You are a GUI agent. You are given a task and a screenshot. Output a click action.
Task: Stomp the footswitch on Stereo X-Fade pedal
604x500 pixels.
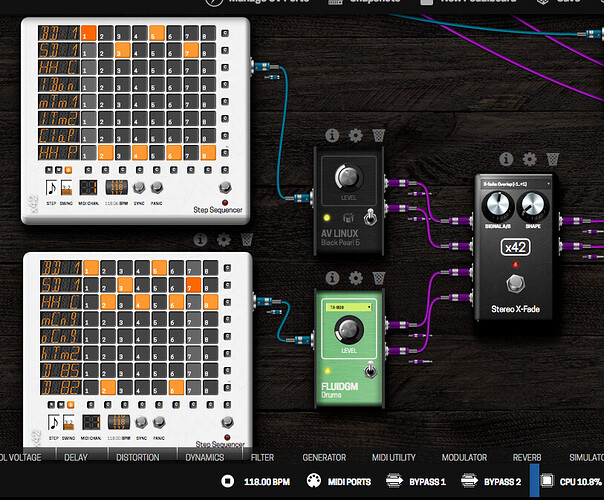(515, 284)
